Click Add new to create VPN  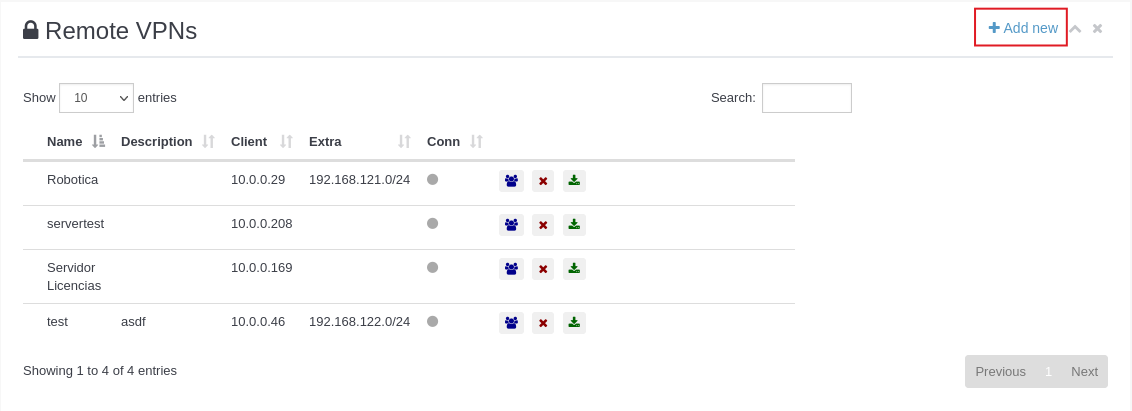click(1022, 28)
